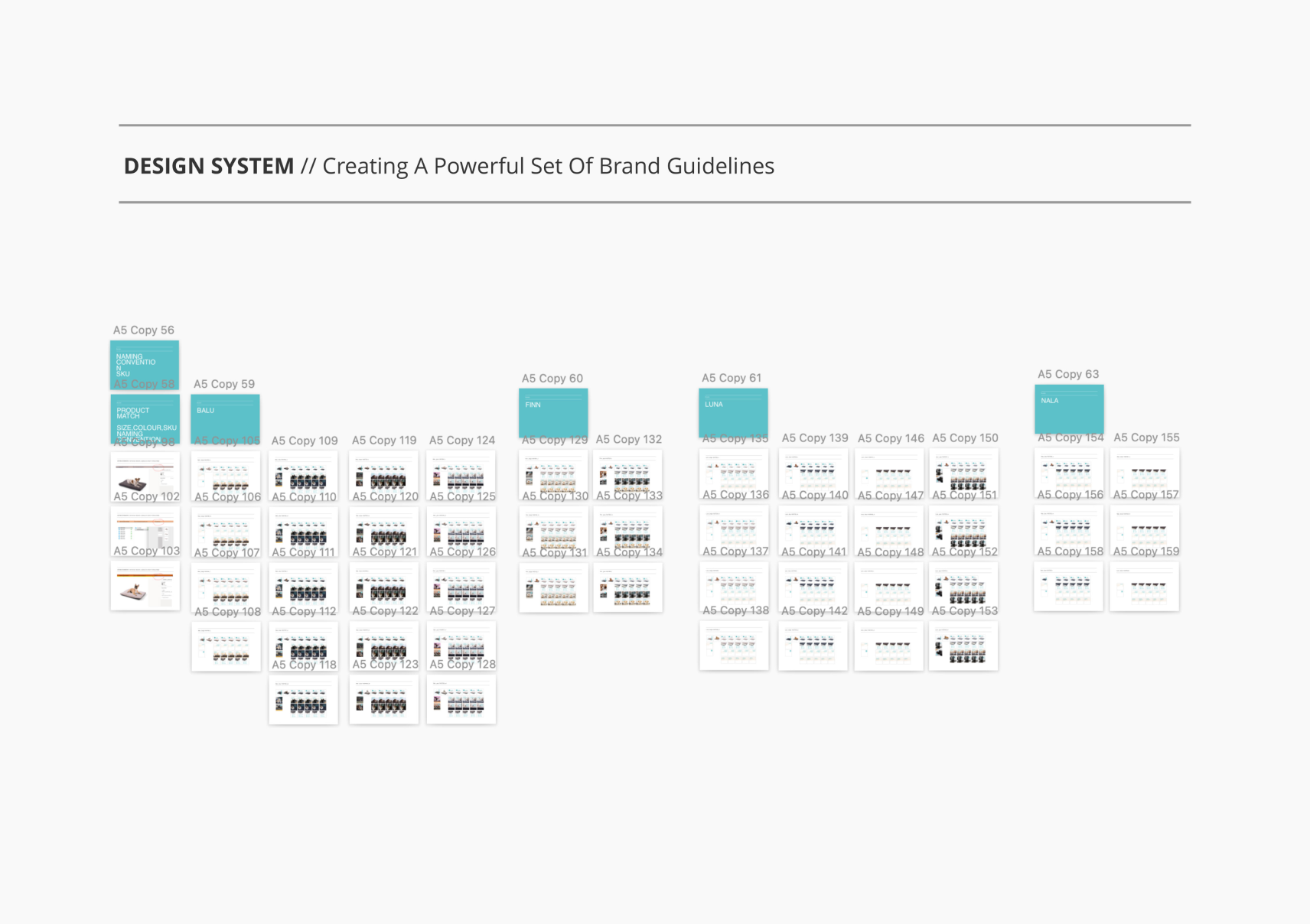
Task: Click the Naming Convention SKU artboard
Action: [x=145, y=363]
